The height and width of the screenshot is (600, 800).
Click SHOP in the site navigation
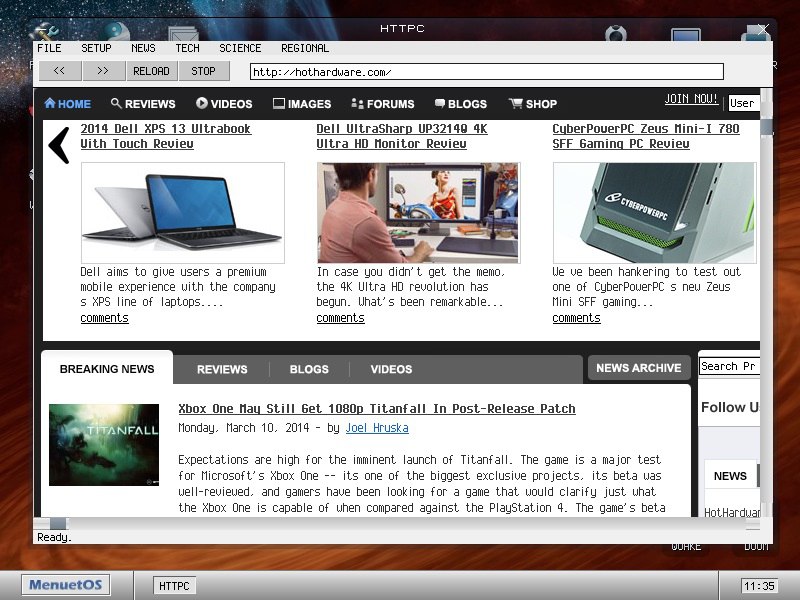[x=541, y=104]
